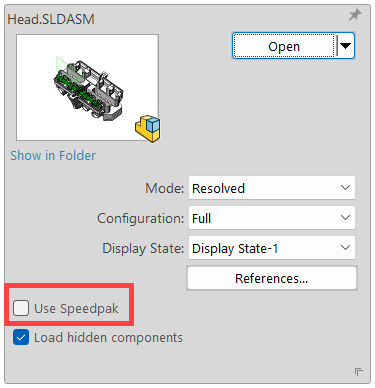Click the Full value in the Configuration box
This screenshot has height=388, width=375.
pyautogui.click(x=201, y=218)
